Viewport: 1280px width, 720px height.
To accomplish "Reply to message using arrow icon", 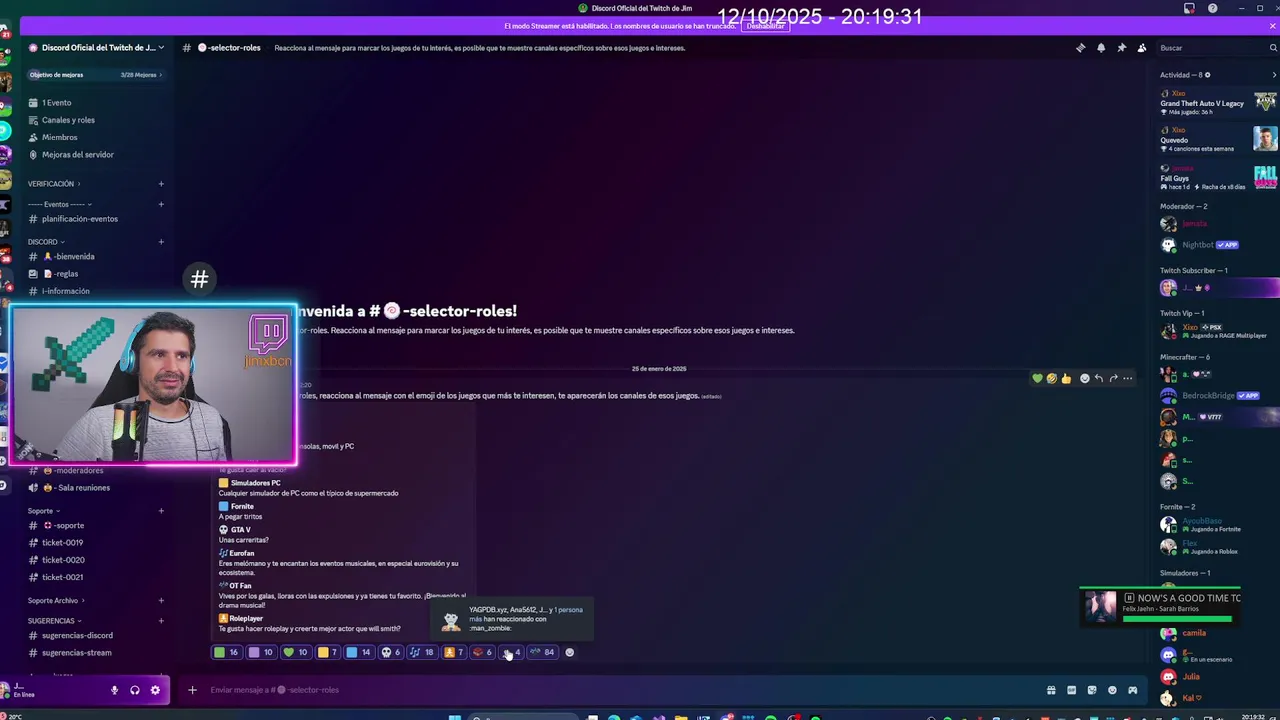I will pos(1099,378).
